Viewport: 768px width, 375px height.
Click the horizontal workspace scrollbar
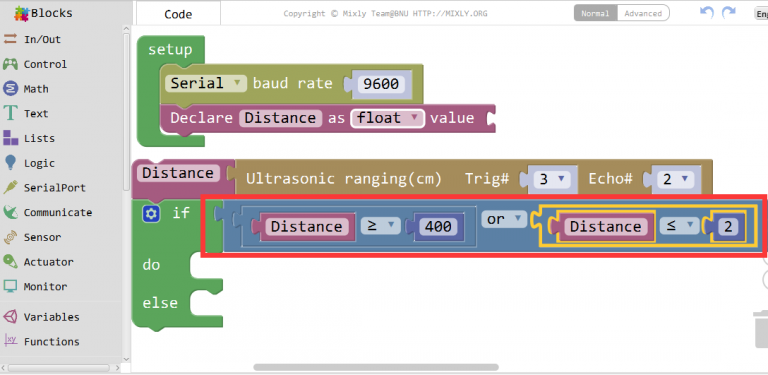pos(376,367)
